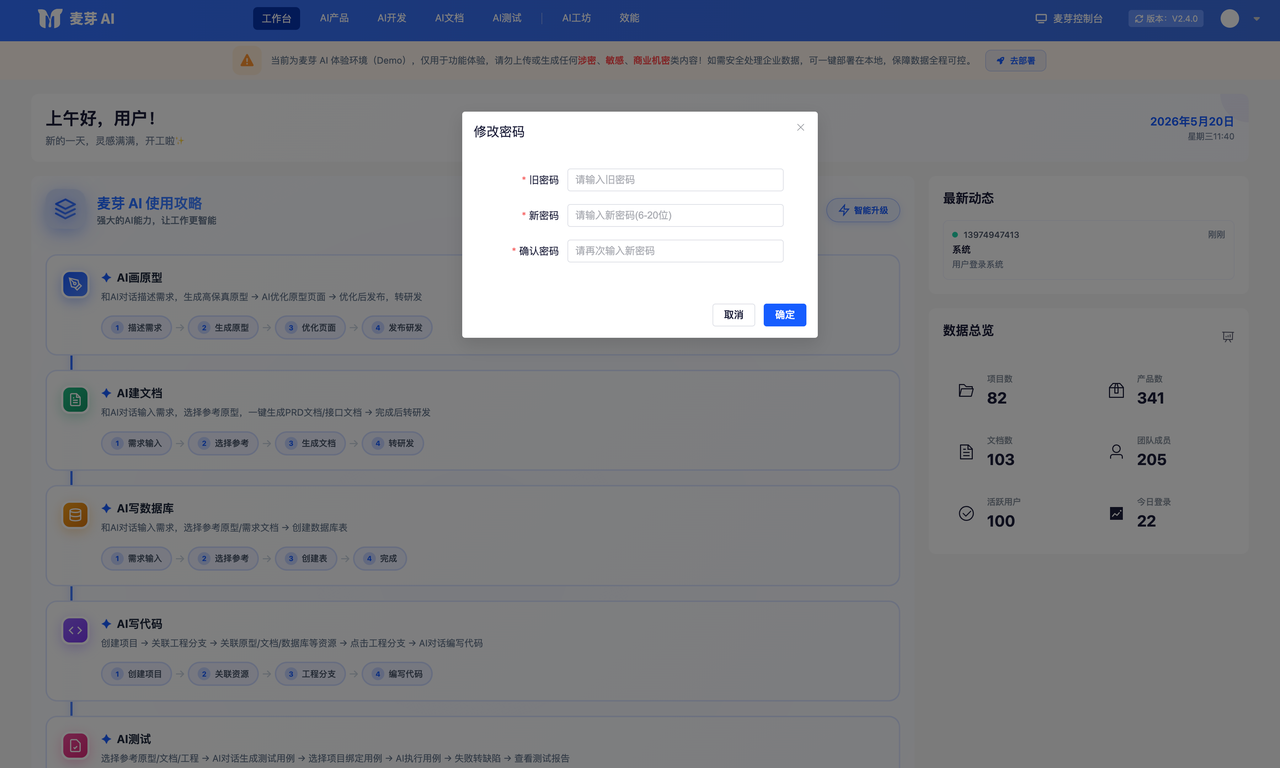The image size is (1280, 768).
Task: Open the AI文档 menu
Action: 449,18
